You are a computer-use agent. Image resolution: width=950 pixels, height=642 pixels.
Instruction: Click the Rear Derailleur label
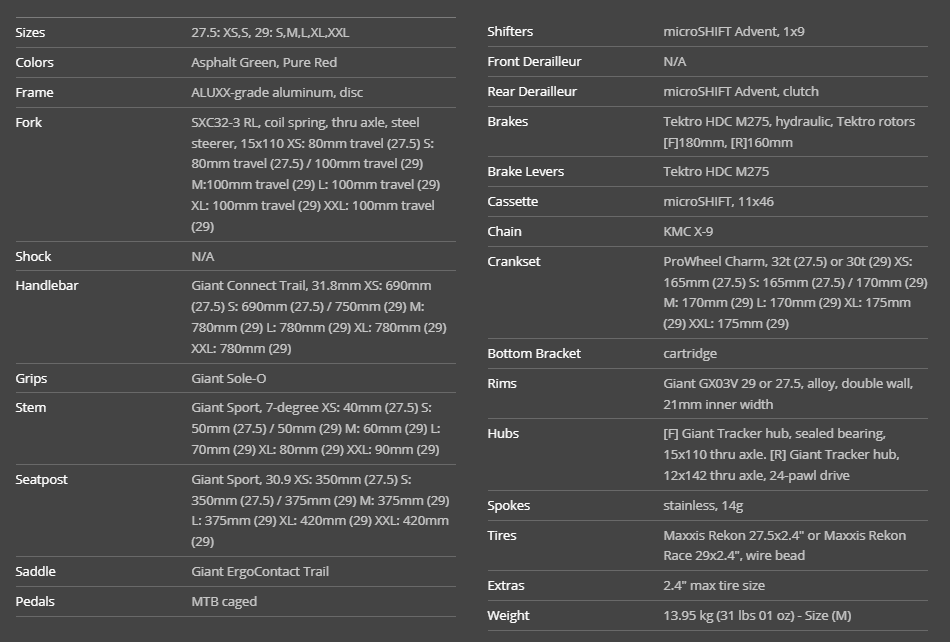coord(532,91)
